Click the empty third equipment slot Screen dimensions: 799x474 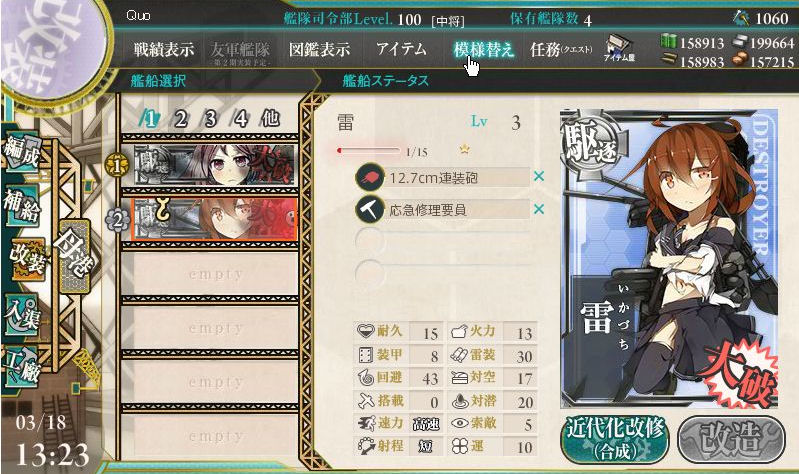[x=442, y=240]
